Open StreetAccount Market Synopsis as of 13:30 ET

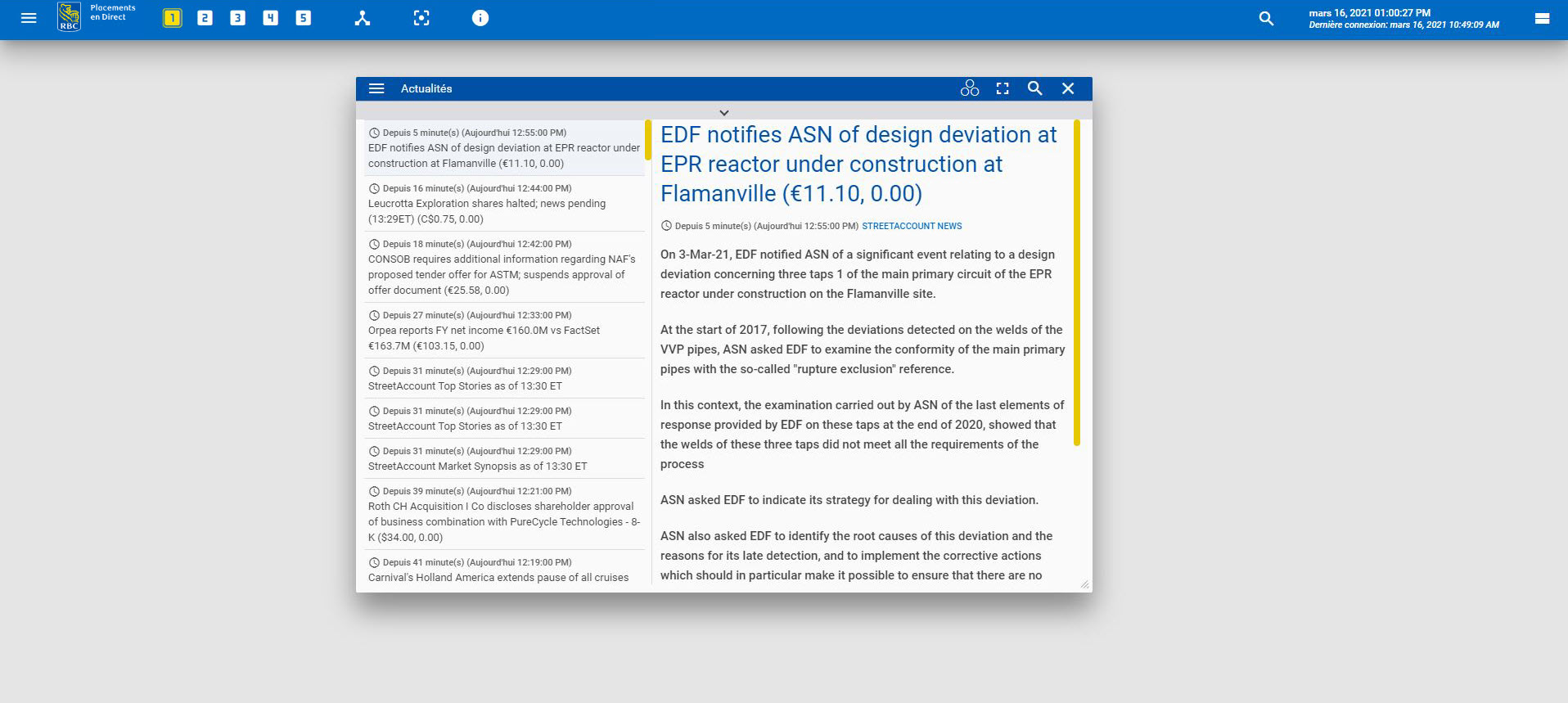[504, 458]
